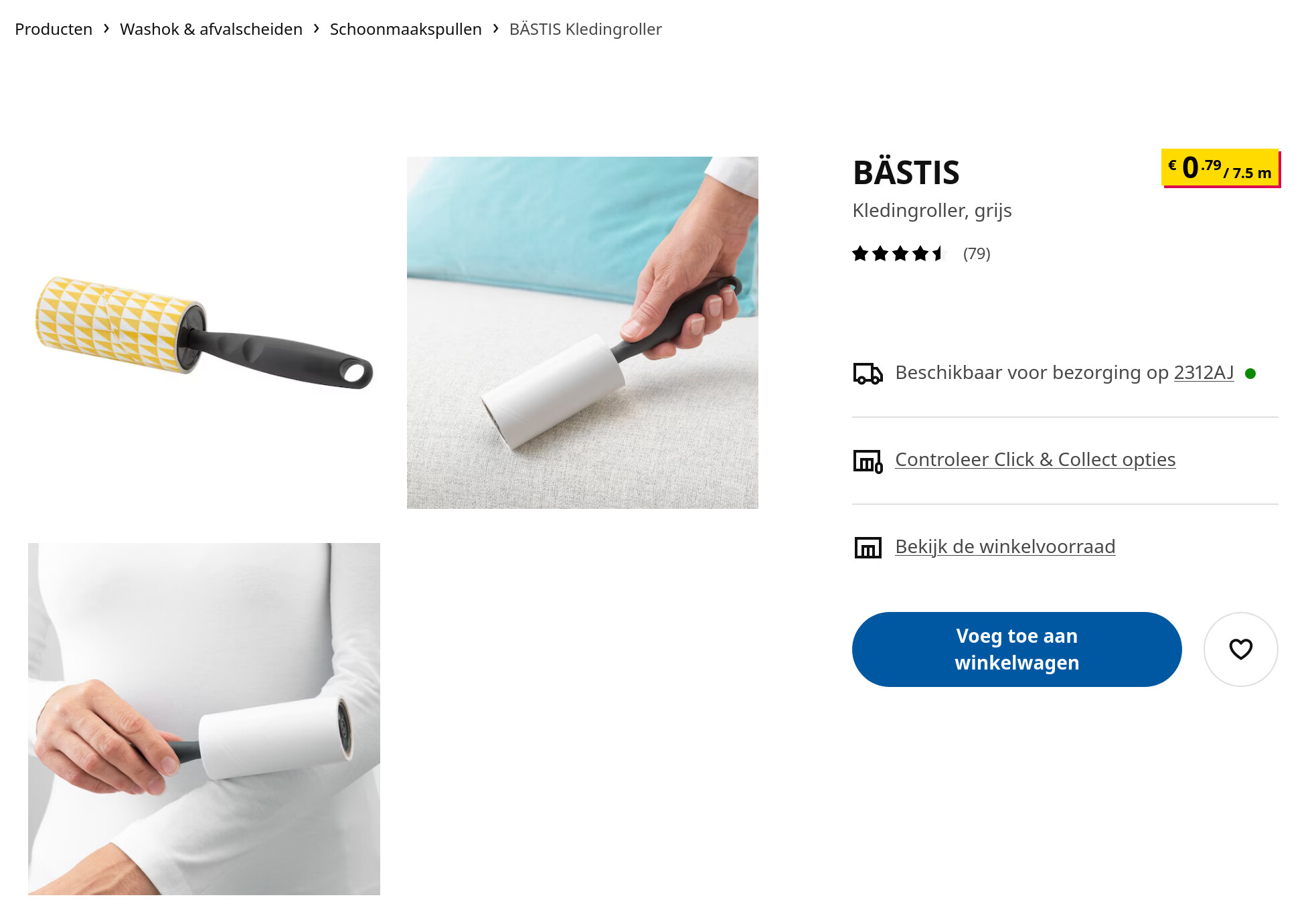Click the green availability status dot

[x=1250, y=374]
